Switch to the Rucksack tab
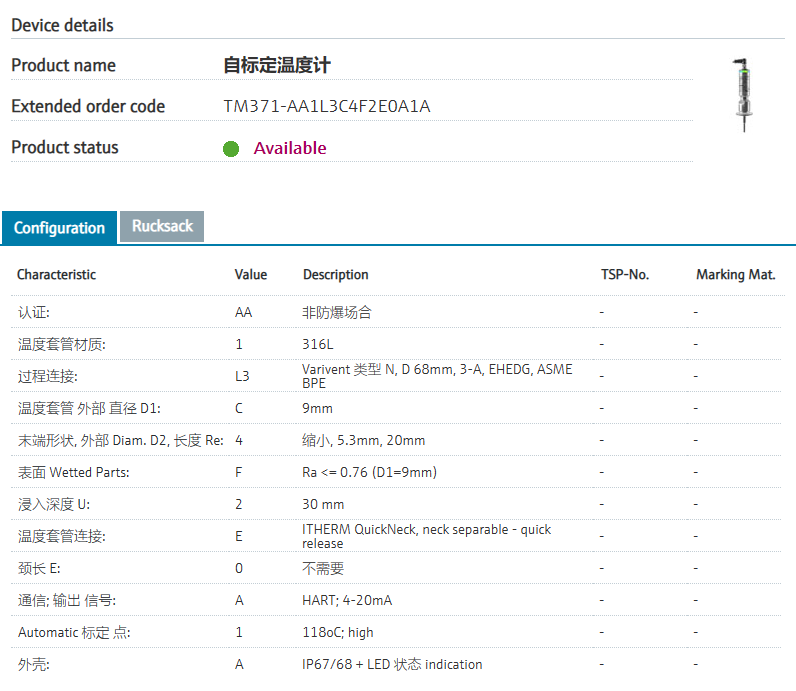796x691 pixels. [162, 226]
